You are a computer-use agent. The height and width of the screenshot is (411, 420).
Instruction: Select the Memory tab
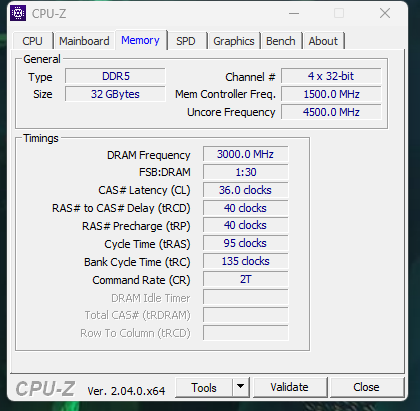coord(140,40)
